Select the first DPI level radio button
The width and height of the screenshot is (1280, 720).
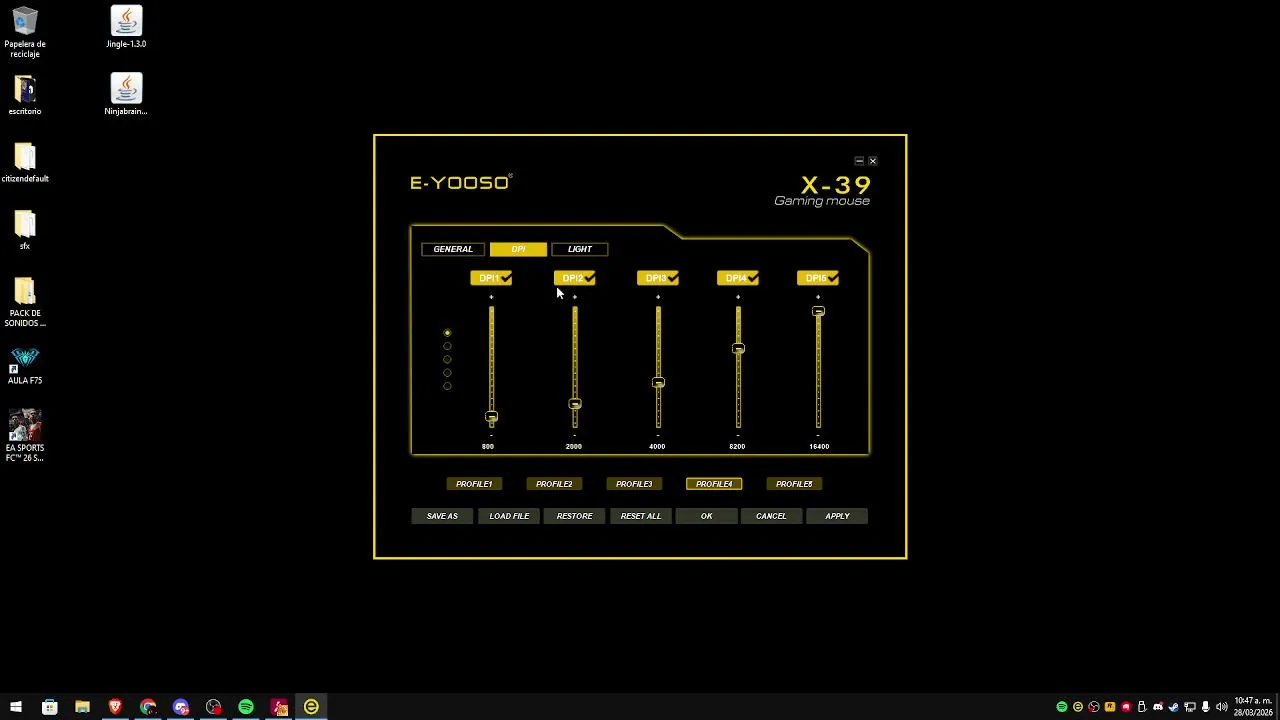[447, 333]
